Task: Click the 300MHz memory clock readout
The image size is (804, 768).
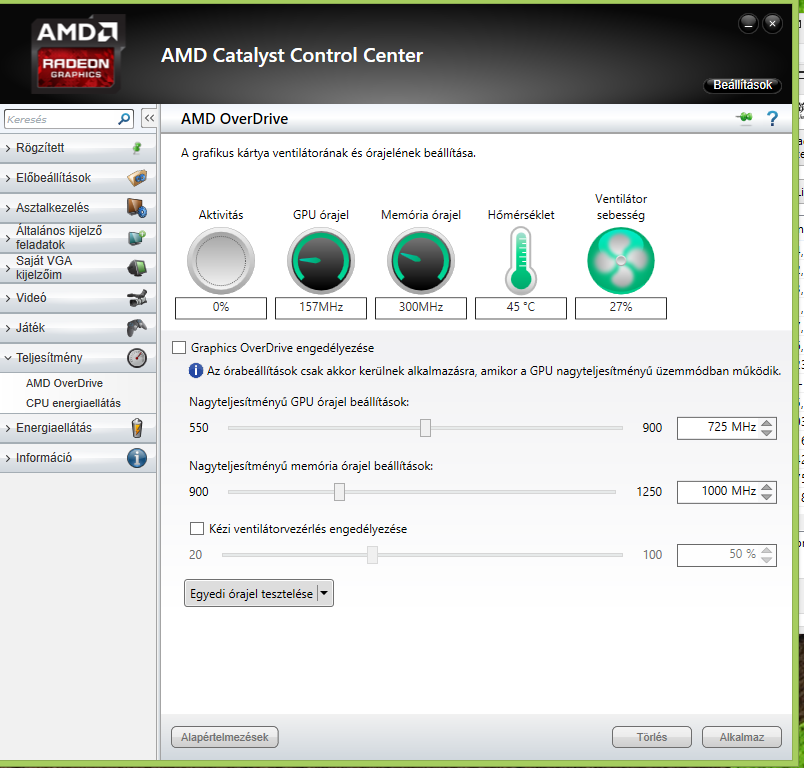Action: pos(421,308)
